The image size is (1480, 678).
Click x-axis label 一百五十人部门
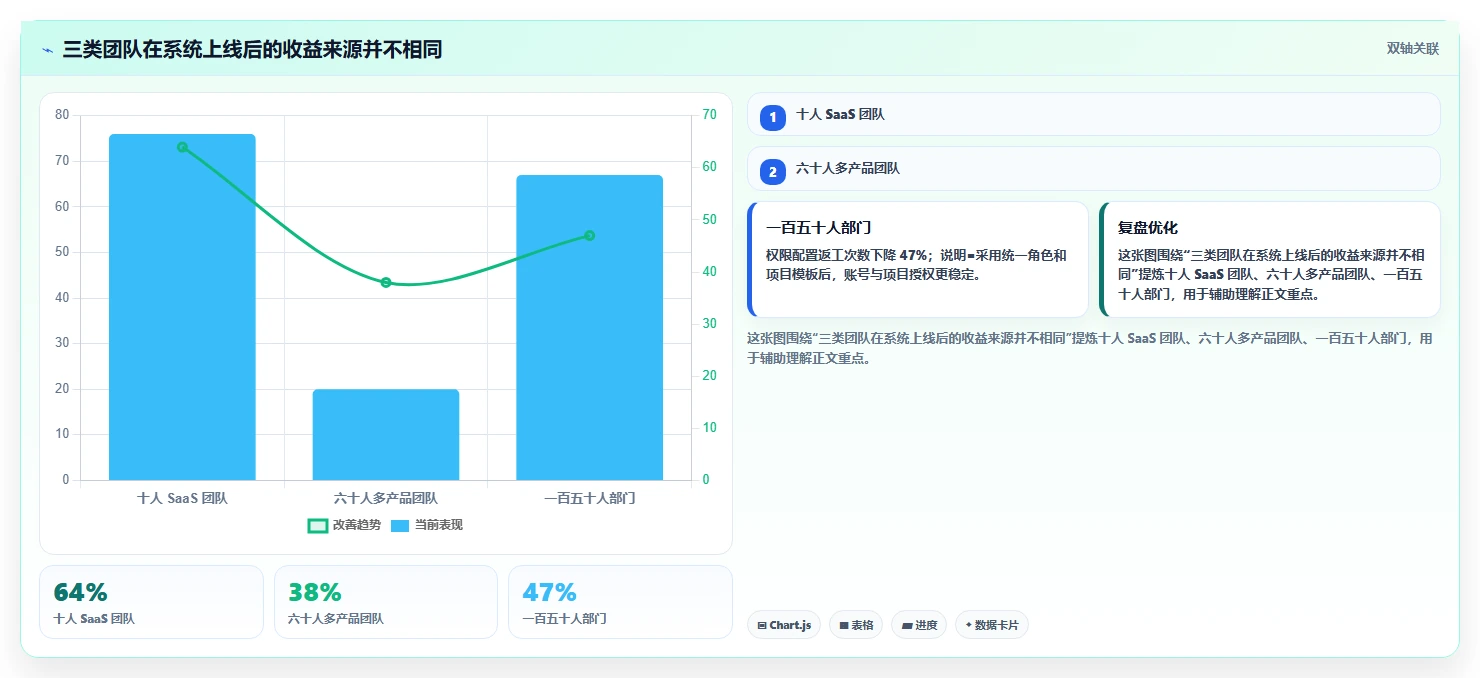click(589, 498)
